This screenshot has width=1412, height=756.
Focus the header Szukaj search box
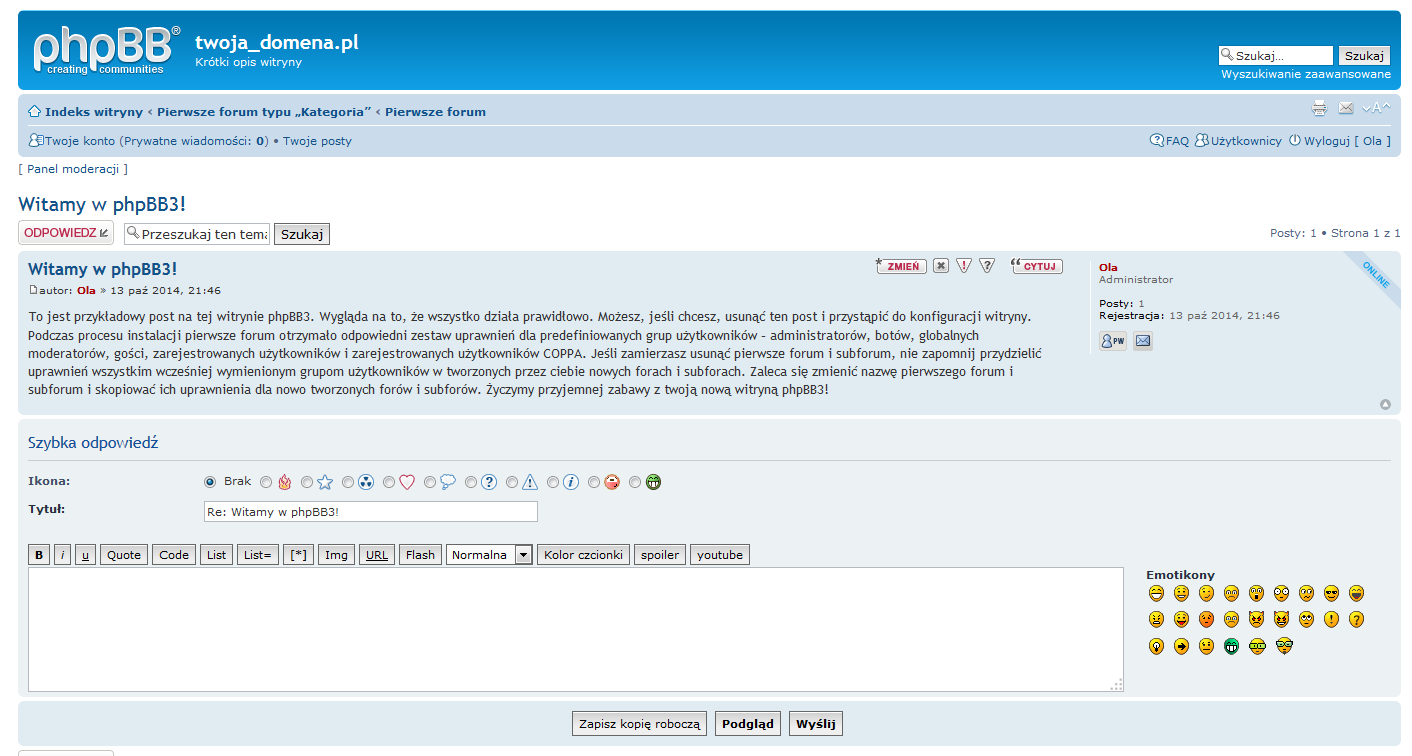[1276, 56]
